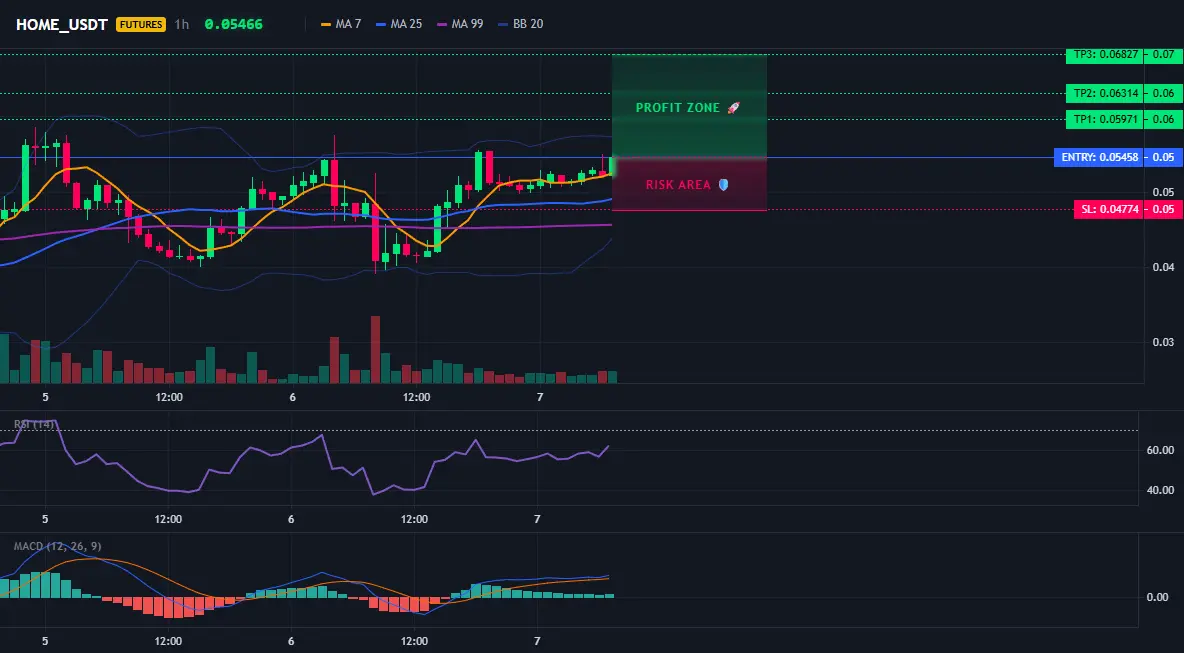Viewport: 1184px width, 653px height.
Task: Click the 0.05466 current price value
Action: (x=233, y=24)
